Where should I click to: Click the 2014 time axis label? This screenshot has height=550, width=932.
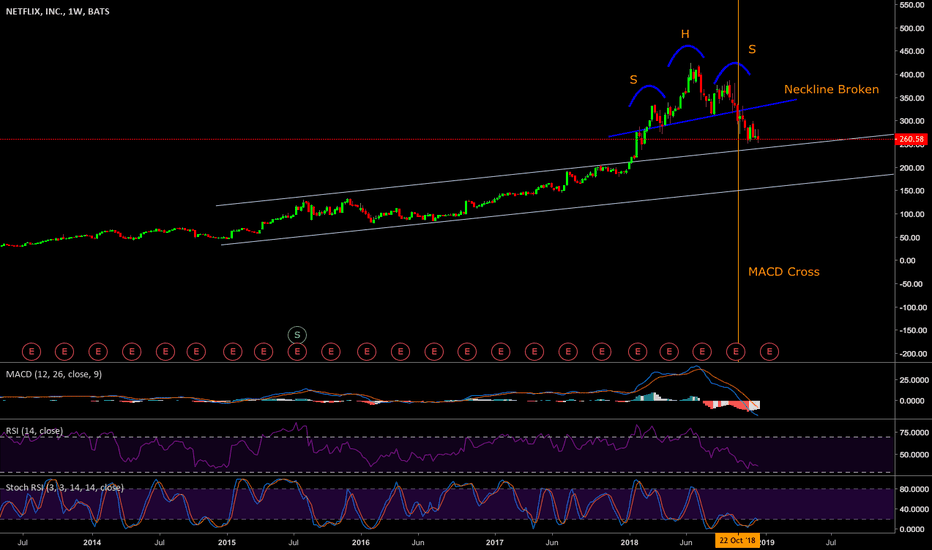[x=92, y=542]
